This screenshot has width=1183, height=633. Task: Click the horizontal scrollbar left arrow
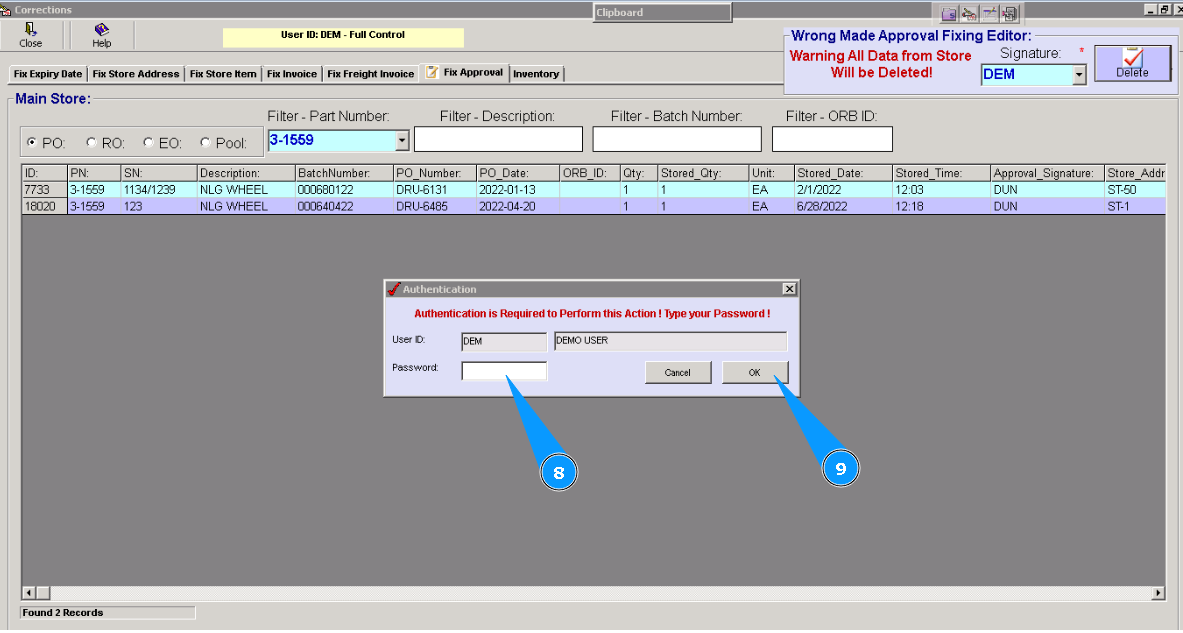[x=29, y=593]
